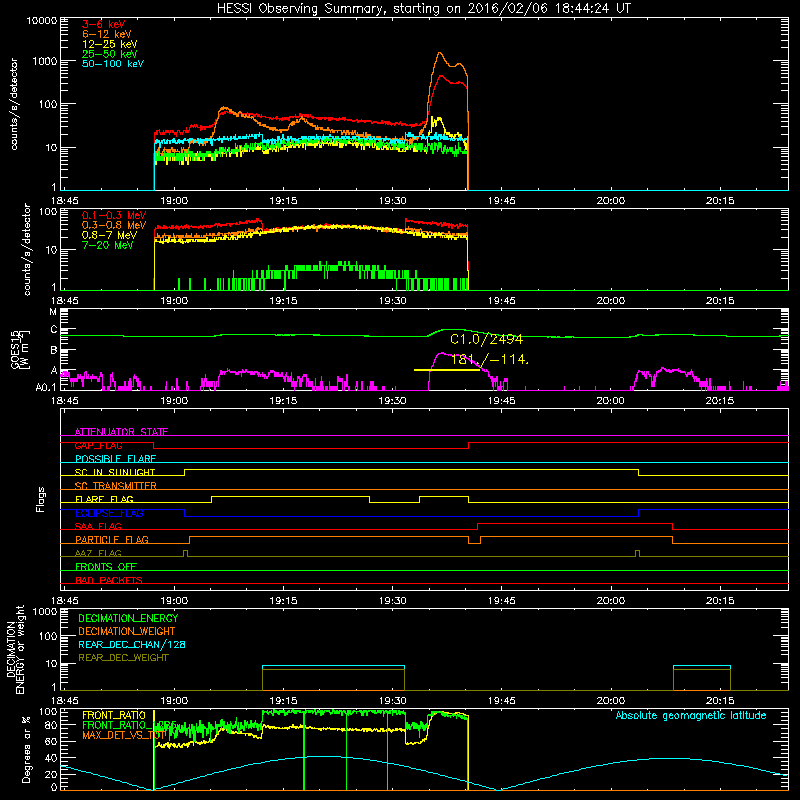Image resolution: width=800 pixels, height=800 pixels.
Task: Click the 20:15 tick label under the decimation plot
Action: click(x=720, y=701)
